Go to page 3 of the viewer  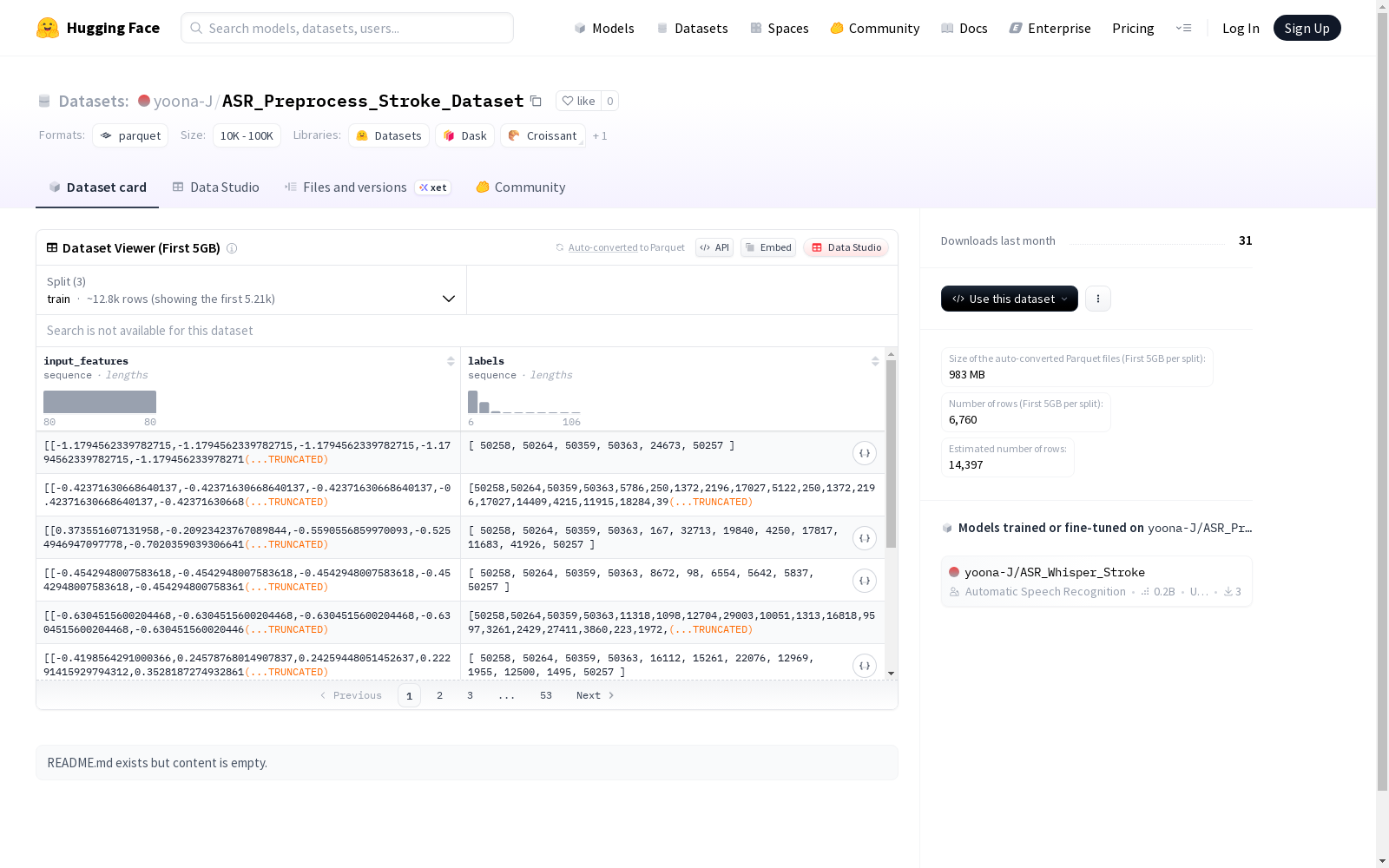point(471,695)
